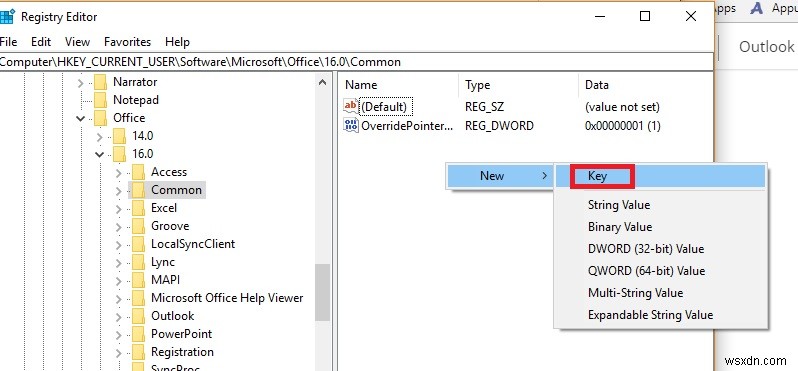Expand the Access key
This screenshot has height=371, width=798.
(x=118, y=173)
